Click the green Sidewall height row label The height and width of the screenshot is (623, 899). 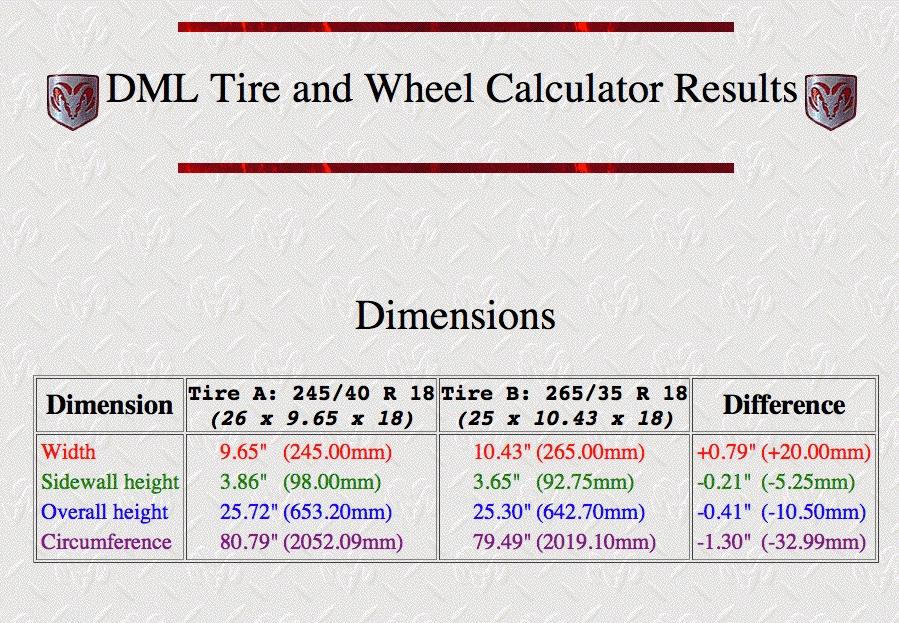110,482
